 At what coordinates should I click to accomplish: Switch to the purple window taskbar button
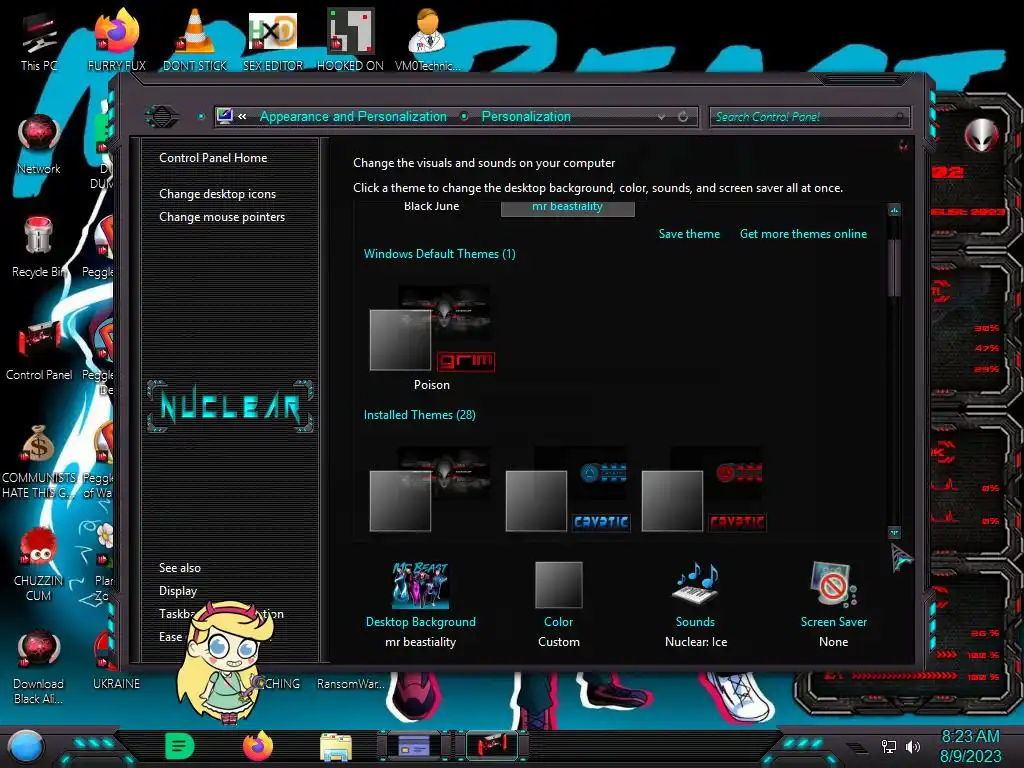[414, 746]
